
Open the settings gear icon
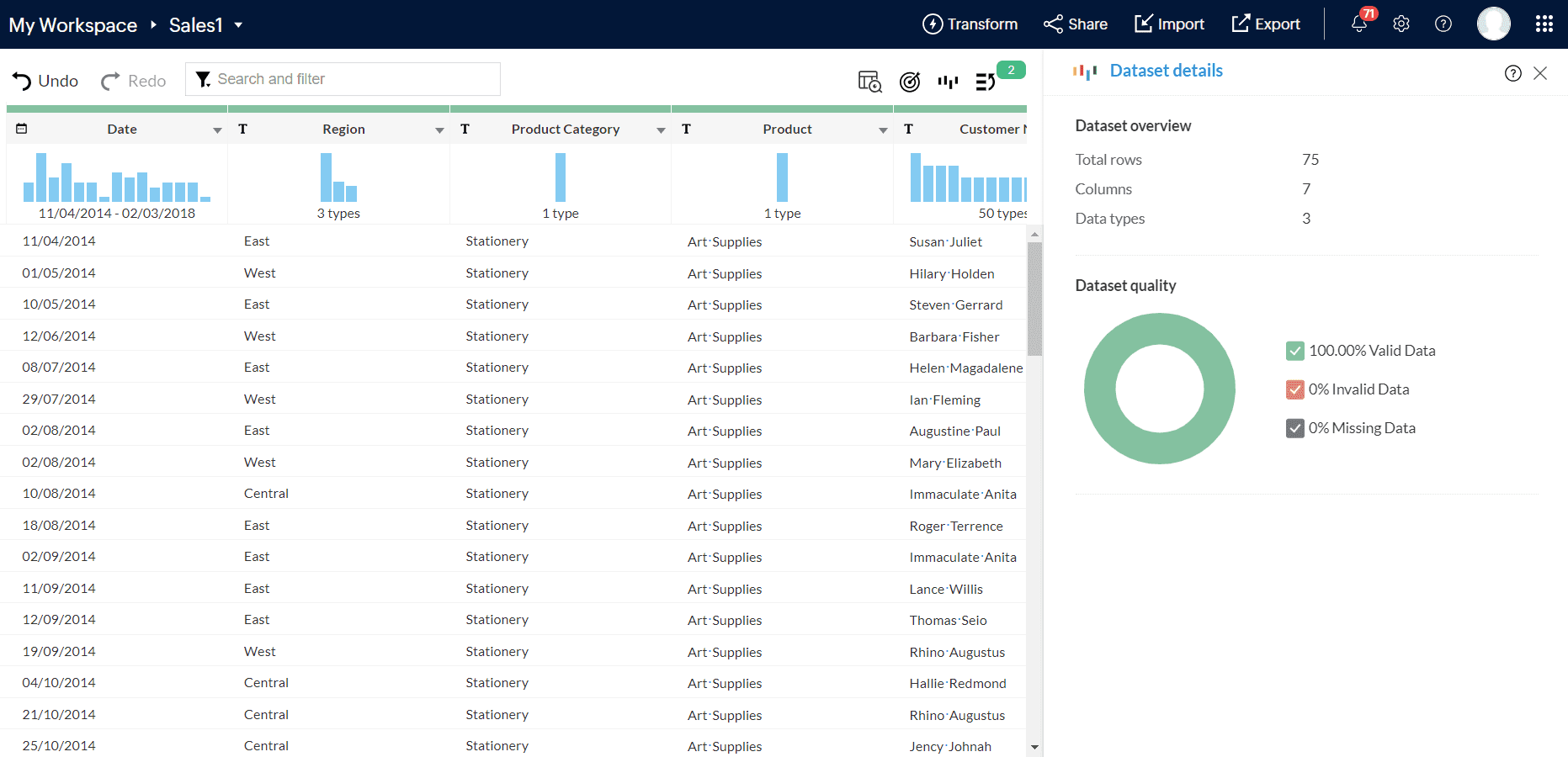pos(1401,24)
